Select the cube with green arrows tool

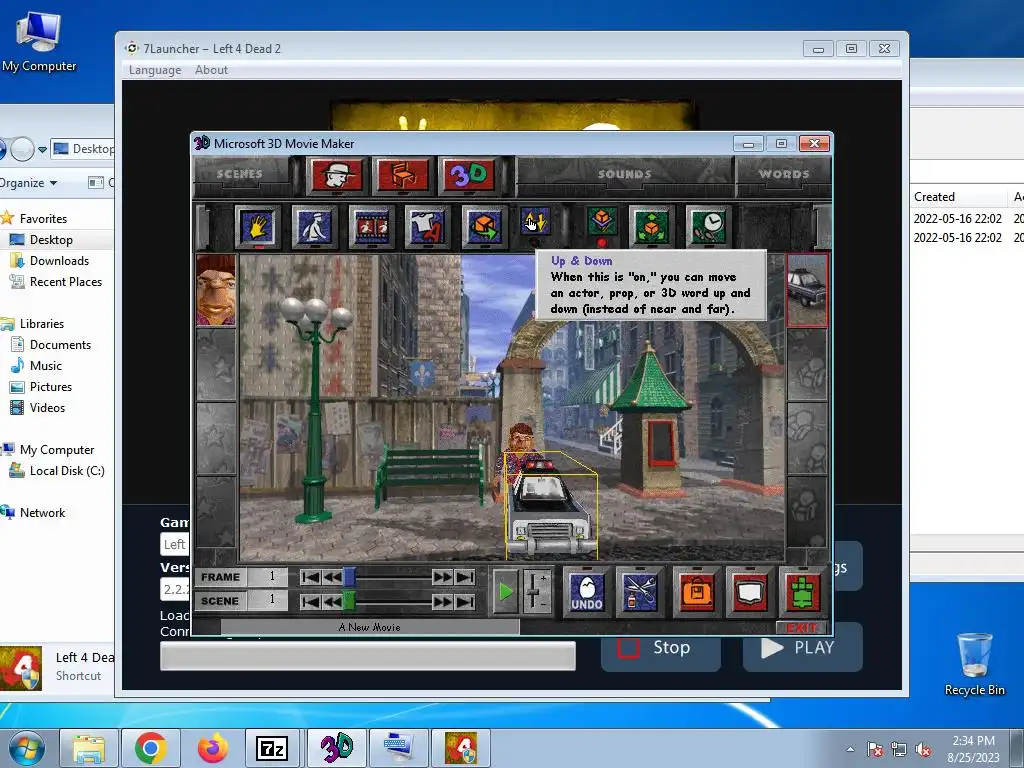click(651, 226)
